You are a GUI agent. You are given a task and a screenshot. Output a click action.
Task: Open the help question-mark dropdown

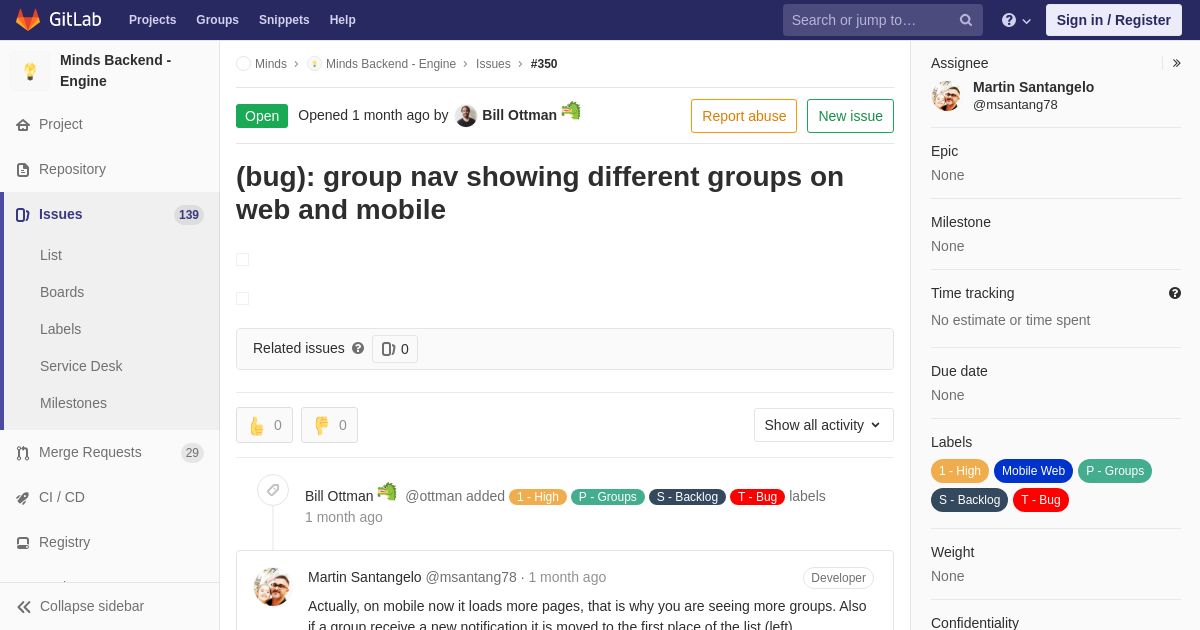coord(1016,20)
